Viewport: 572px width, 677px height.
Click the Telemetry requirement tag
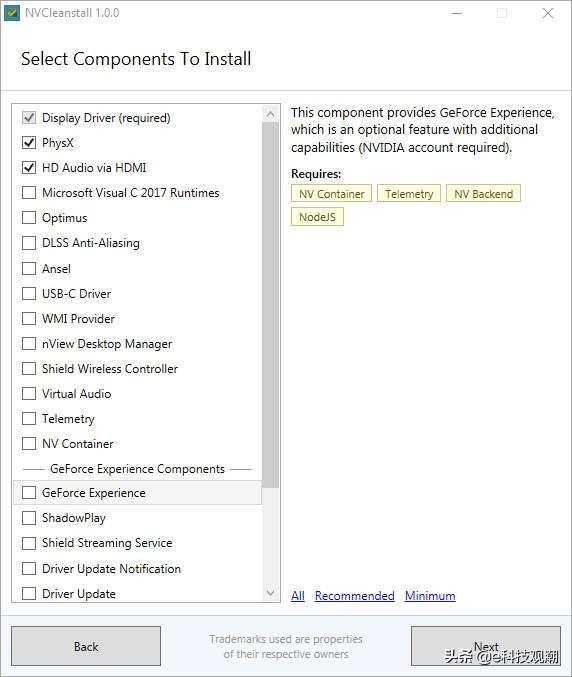(409, 194)
